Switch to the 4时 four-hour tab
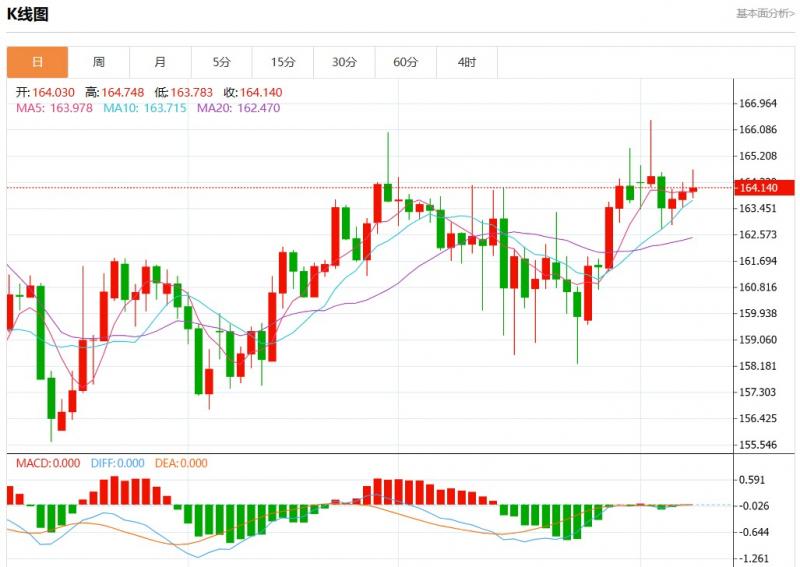 [x=467, y=62]
